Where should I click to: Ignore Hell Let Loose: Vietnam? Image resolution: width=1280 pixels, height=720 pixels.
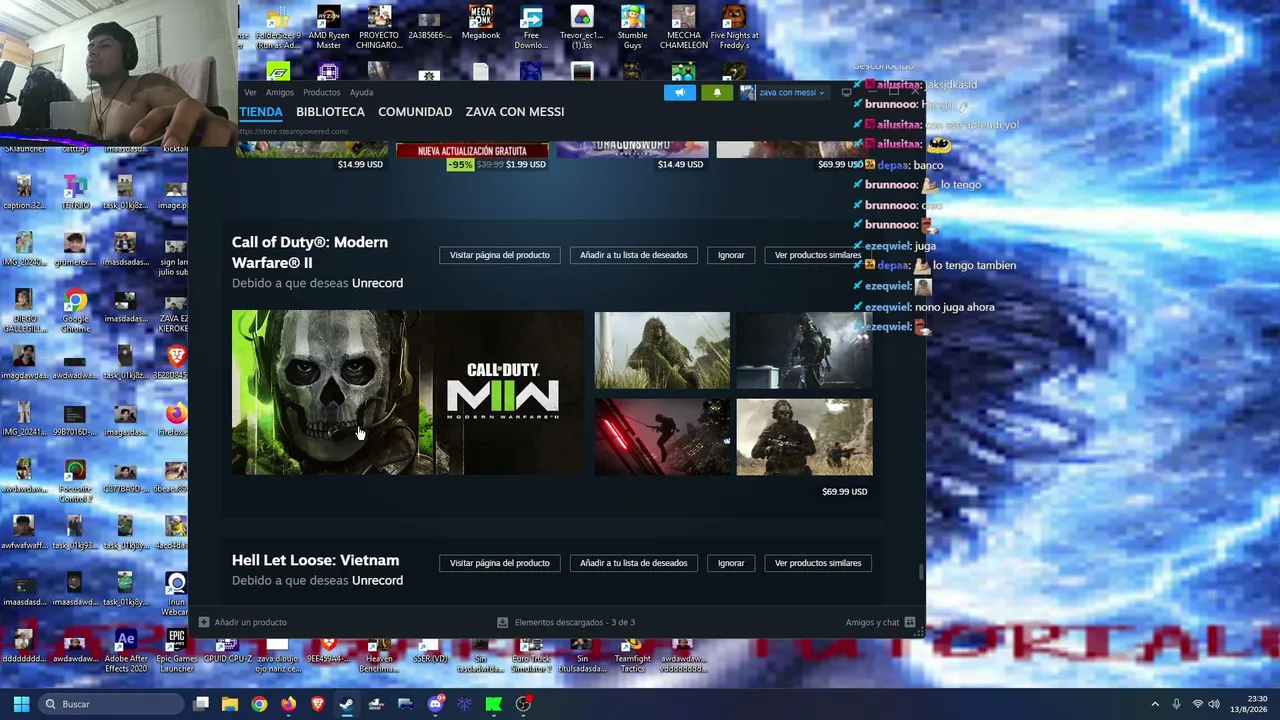click(731, 563)
